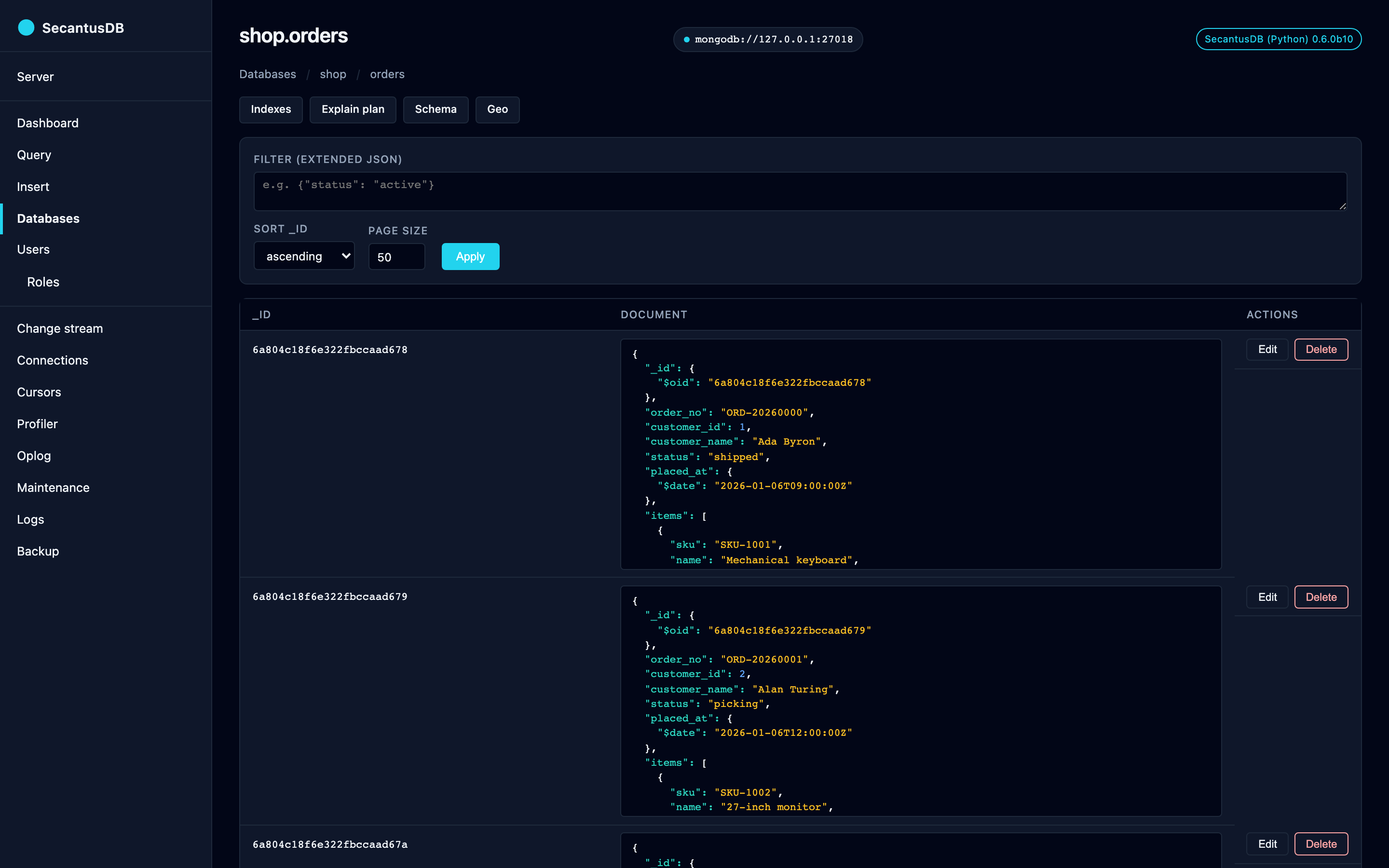Open the Cursors page
Image resolution: width=1389 pixels, height=868 pixels.
(39, 392)
